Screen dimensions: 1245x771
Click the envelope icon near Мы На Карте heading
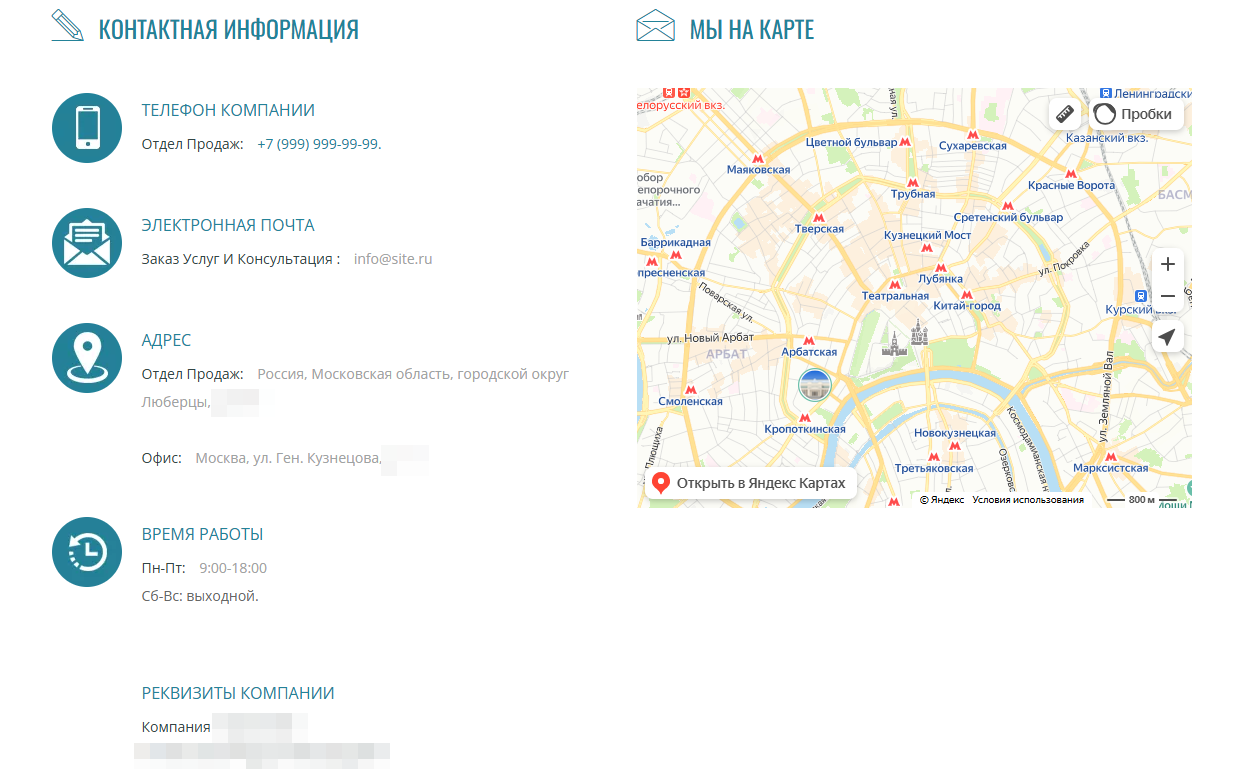coord(655,27)
